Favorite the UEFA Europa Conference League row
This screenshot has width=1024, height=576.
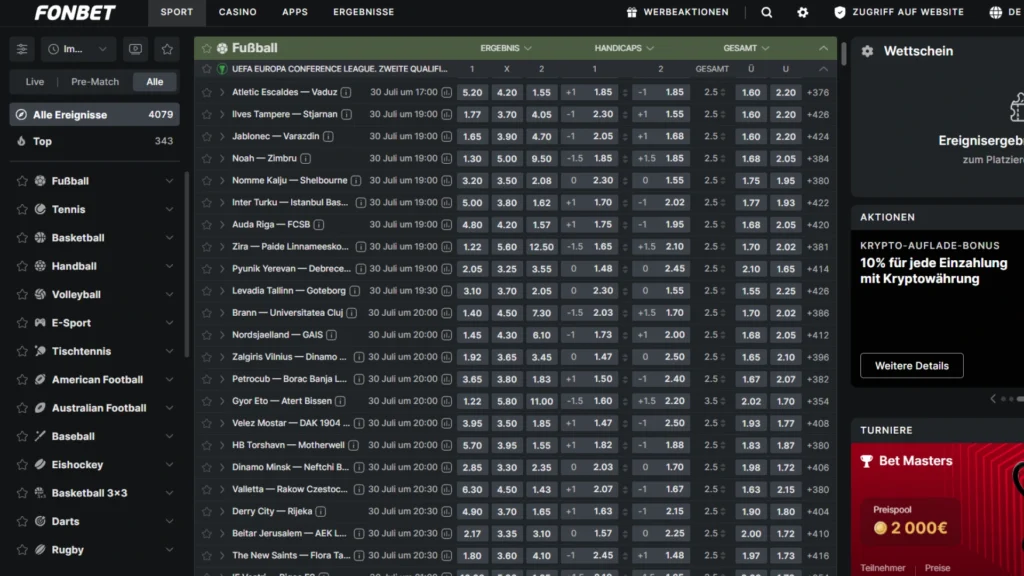click(206, 69)
